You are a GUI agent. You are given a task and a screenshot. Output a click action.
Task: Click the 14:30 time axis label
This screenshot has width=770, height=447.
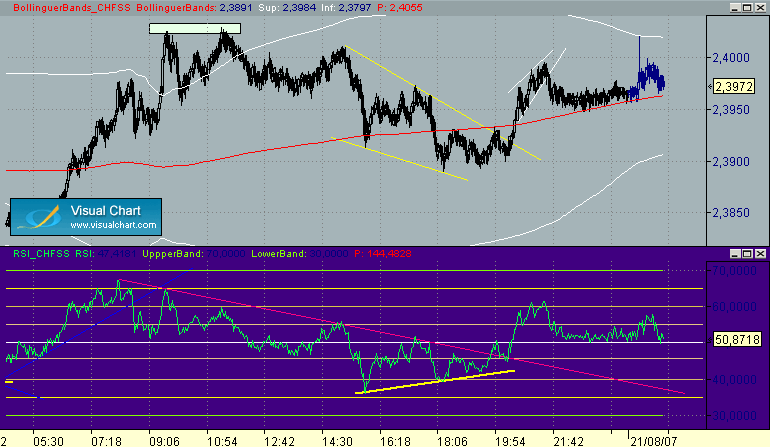[x=337, y=442]
